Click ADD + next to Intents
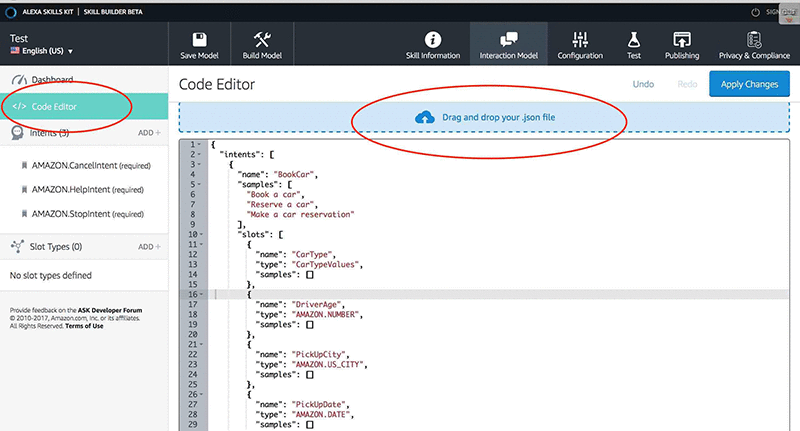 tap(149, 133)
